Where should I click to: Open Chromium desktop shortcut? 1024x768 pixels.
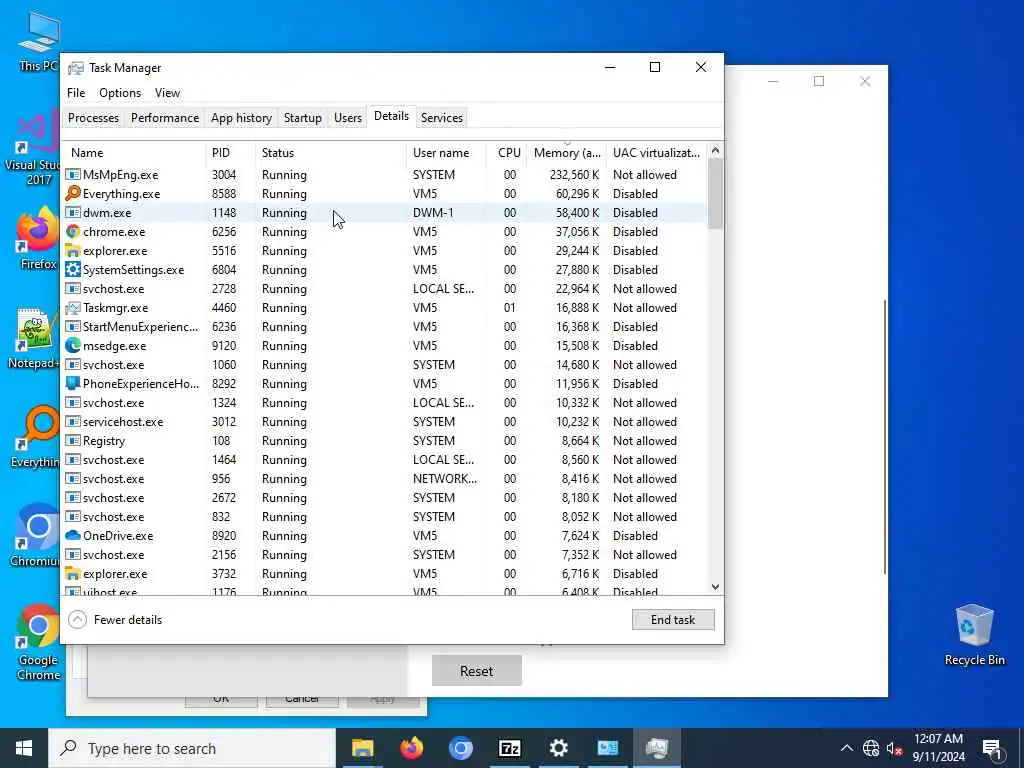35,534
